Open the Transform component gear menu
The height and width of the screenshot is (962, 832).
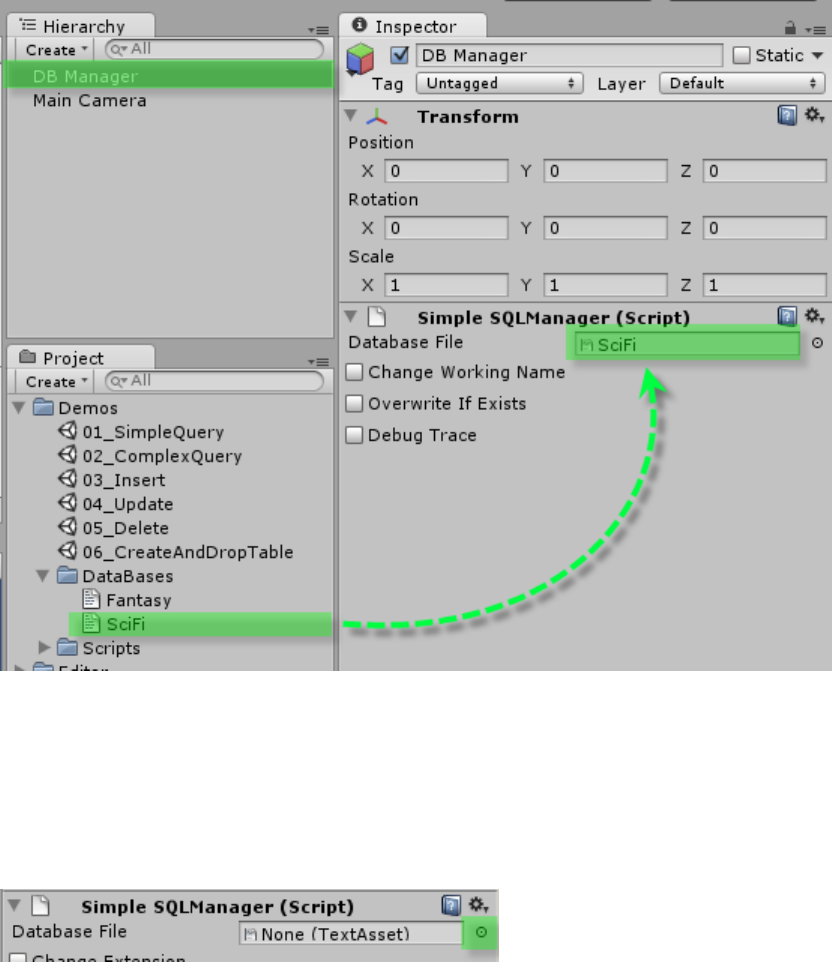(x=814, y=115)
